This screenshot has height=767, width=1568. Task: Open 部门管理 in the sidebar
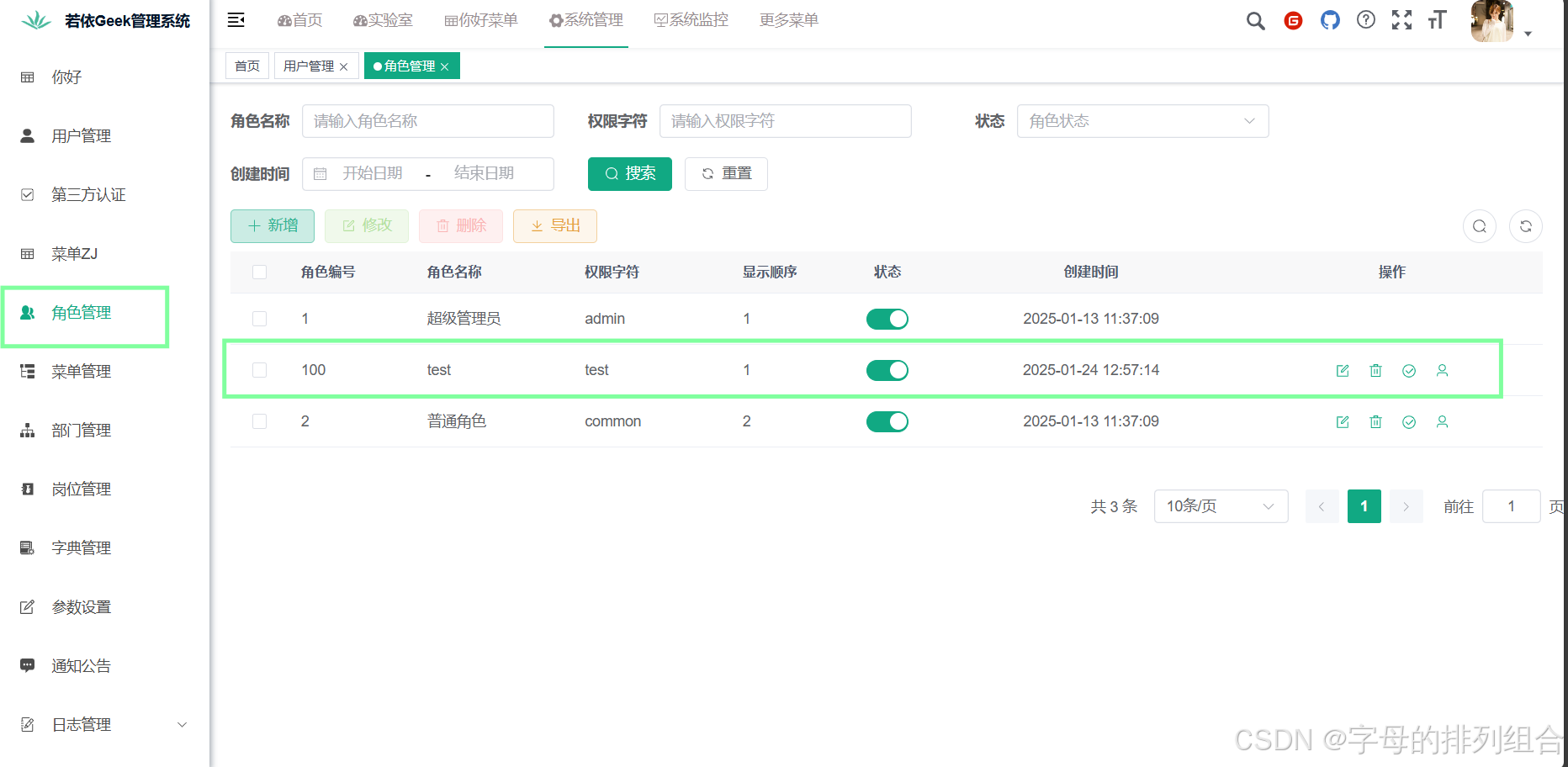pyautogui.click(x=104, y=431)
